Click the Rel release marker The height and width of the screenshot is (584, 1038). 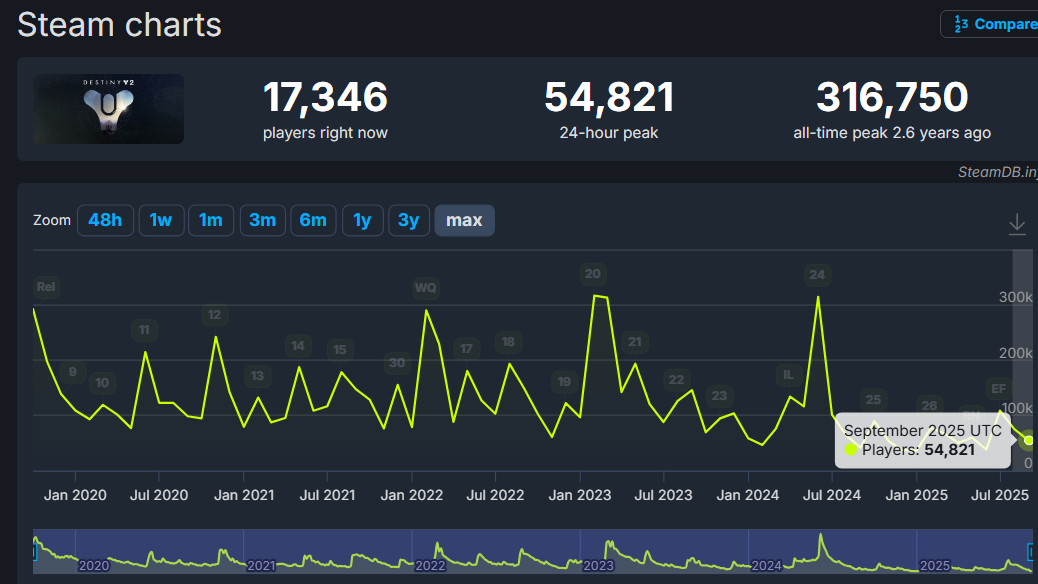pyautogui.click(x=46, y=287)
